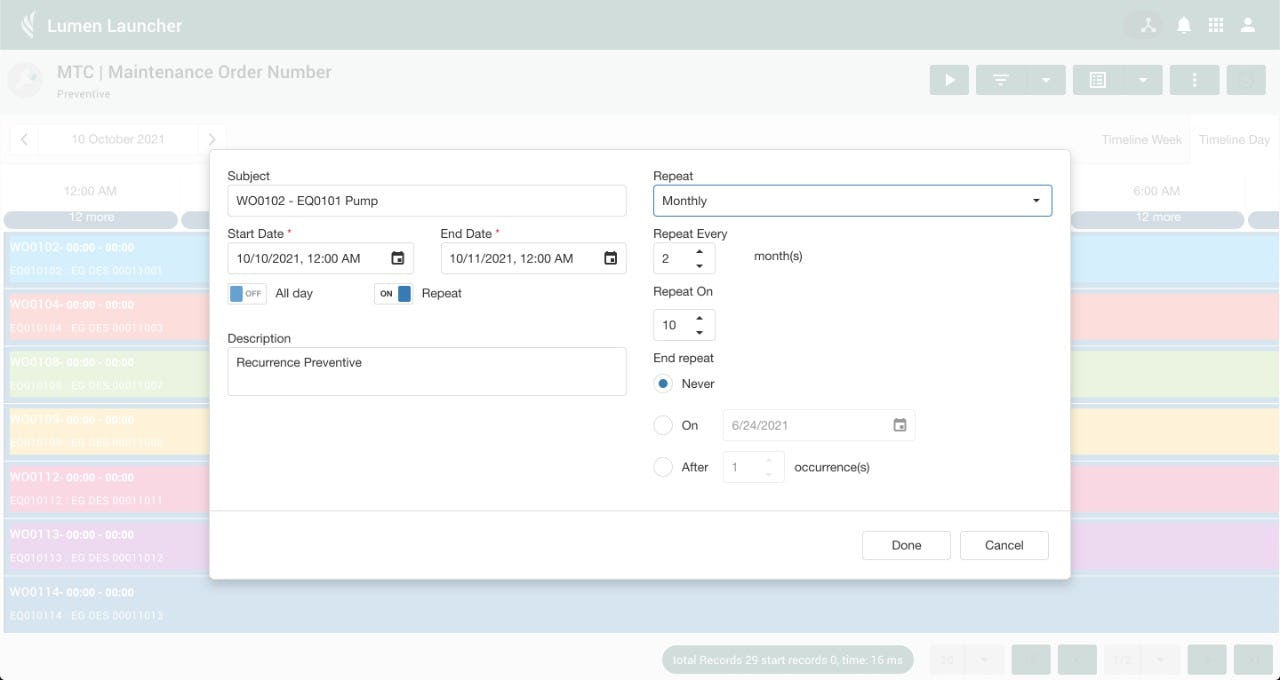The image size is (1280, 680).
Task: Select the 'After' end repeat option
Action: click(662, 467)
